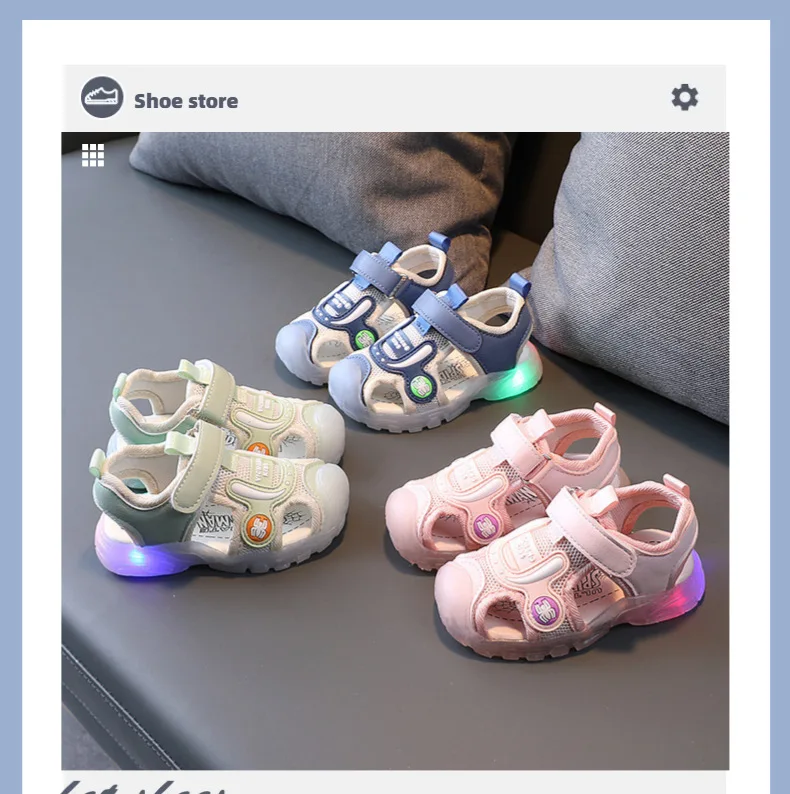Select the pink sandals pair
The width and height of the screenshot is (790, 794).
click(x=544, y=532)
